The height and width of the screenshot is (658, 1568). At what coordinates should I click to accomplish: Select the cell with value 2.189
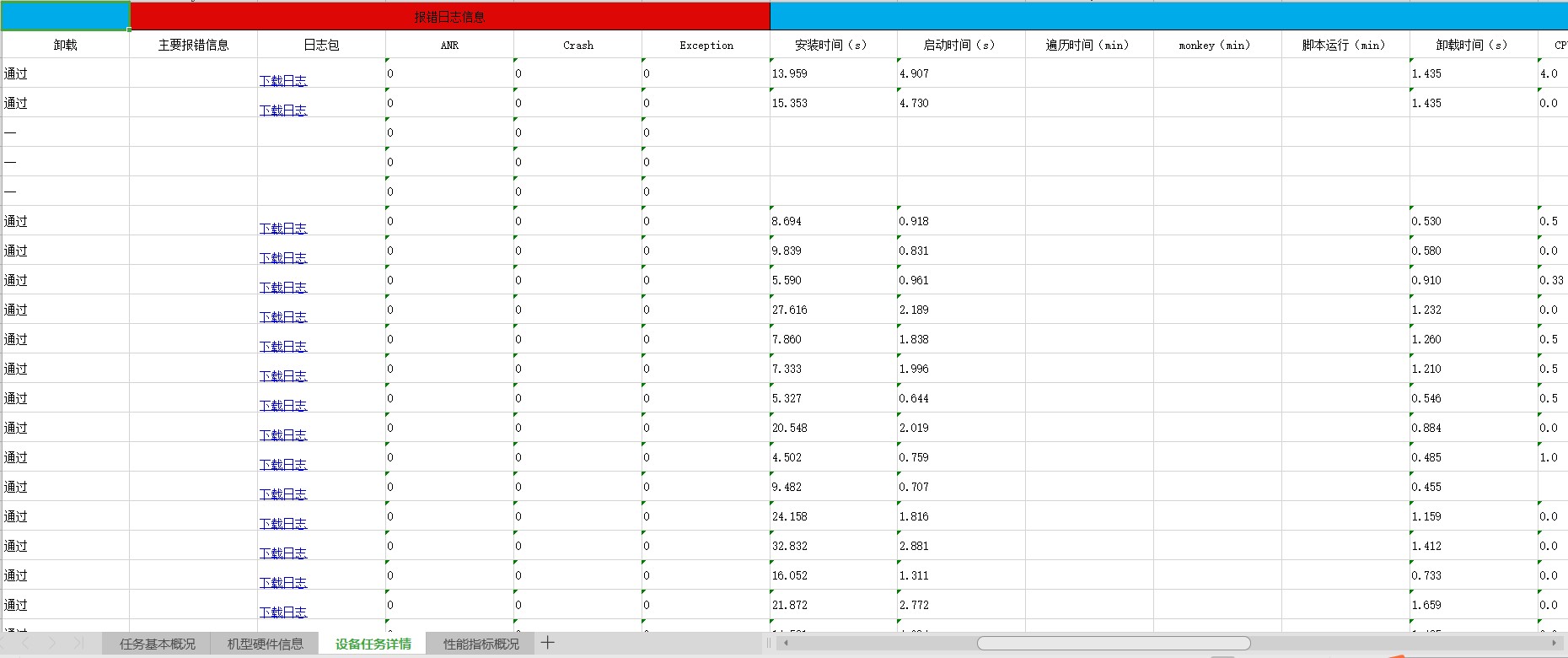click(x=962, y=310)
